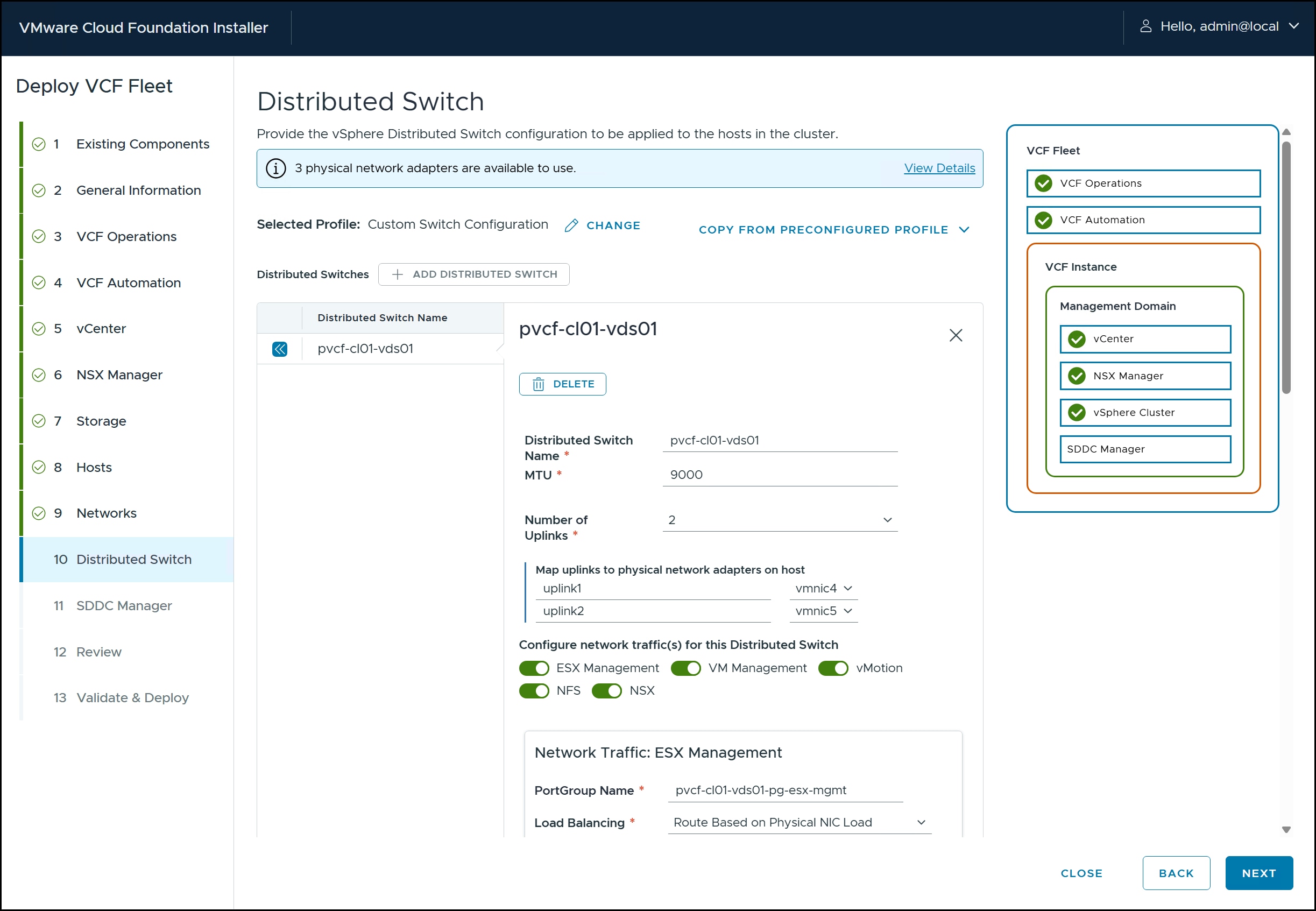The width and height of the screenshot is (1316, 911).
Task: Click the check icon beside step 6 NSX Manager
Action: point(39,375)
